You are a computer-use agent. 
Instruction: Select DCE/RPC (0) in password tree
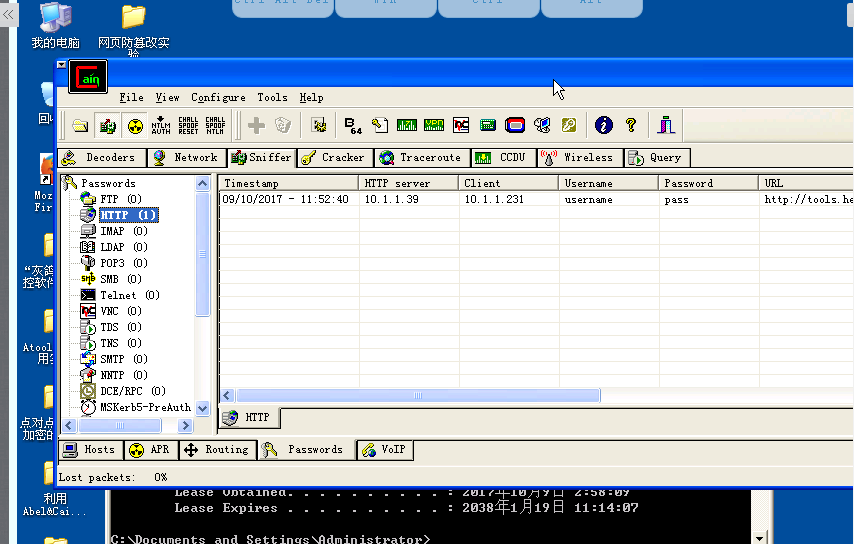(x=133, y=391)
